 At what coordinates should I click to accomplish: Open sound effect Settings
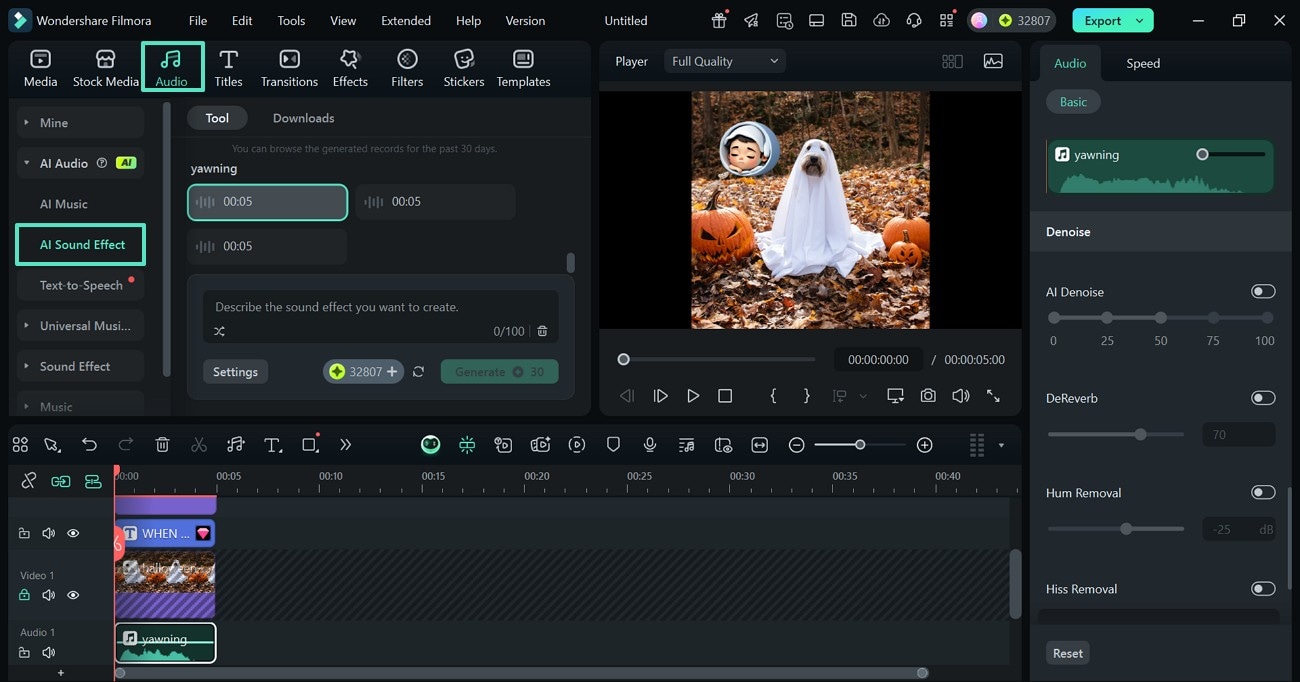click(x=236, y=372)
